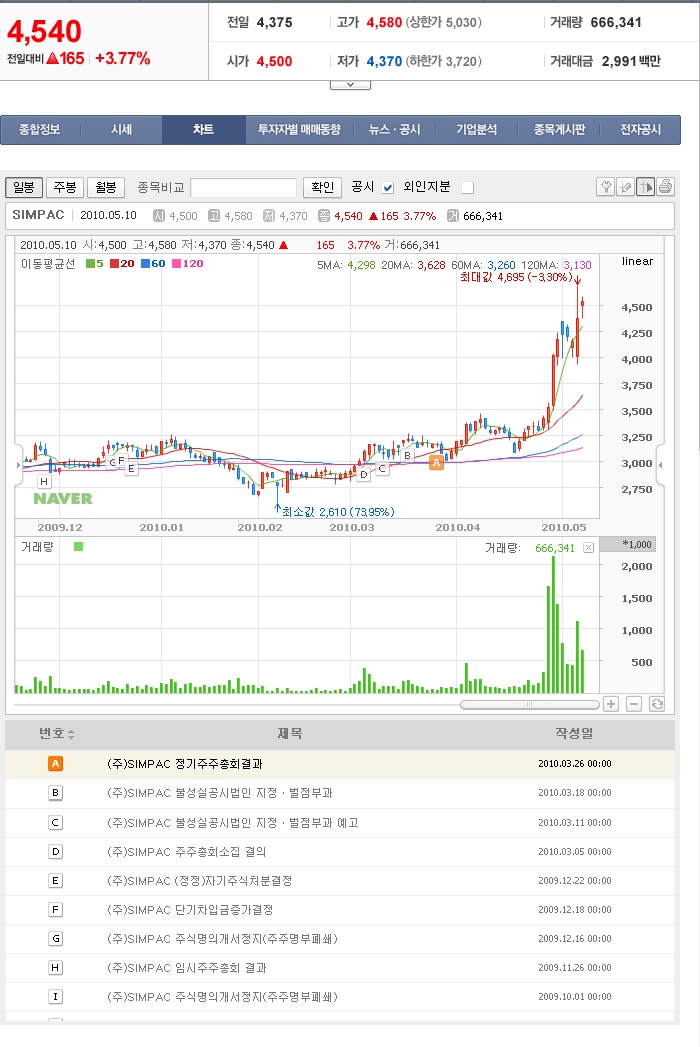Viewport: 700px width, 1047px height.
Task: Open the 전자공시 tab
Action: [x=640, y=130]
